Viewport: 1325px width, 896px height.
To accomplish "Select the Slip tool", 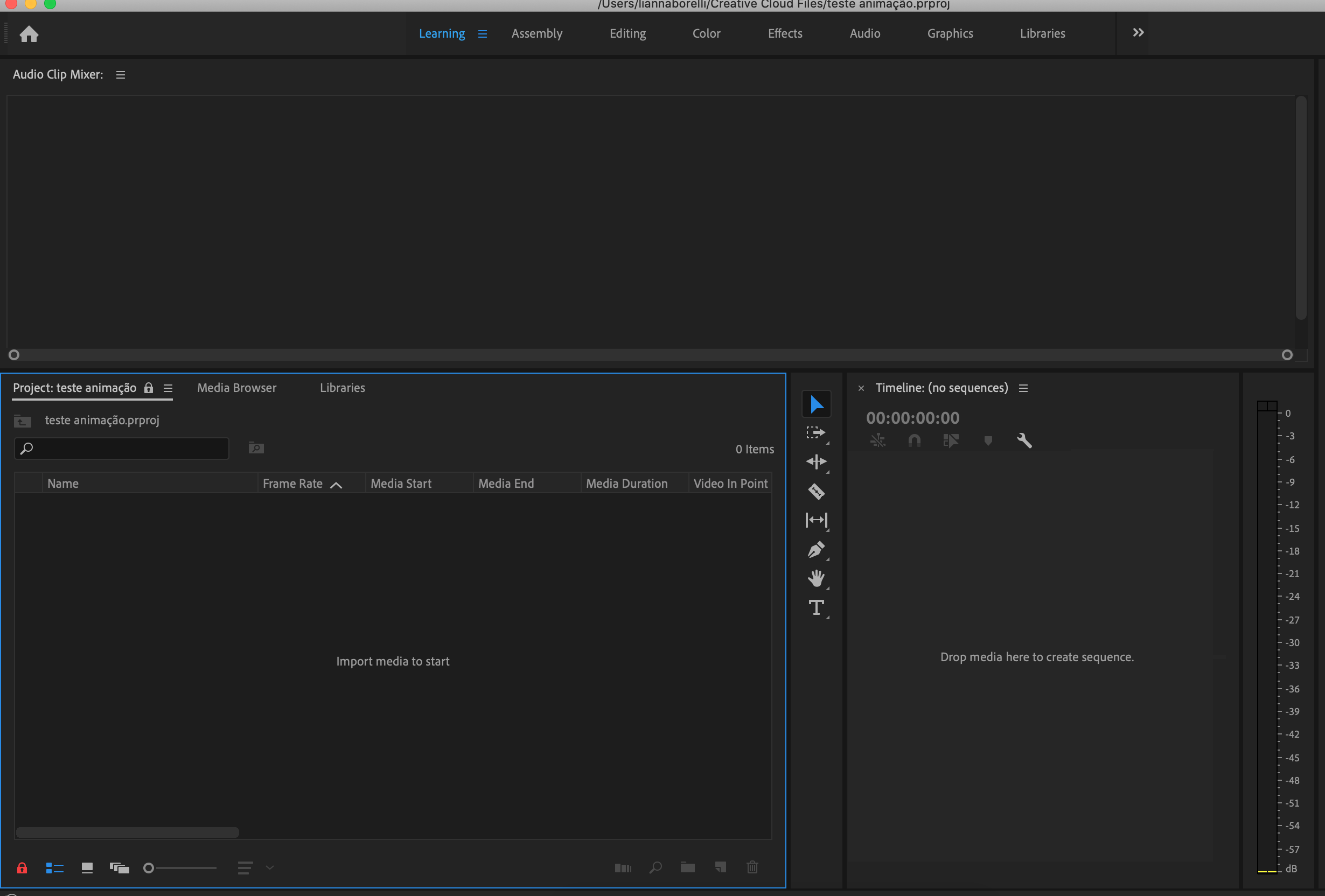I will click(x=816, y=520).
